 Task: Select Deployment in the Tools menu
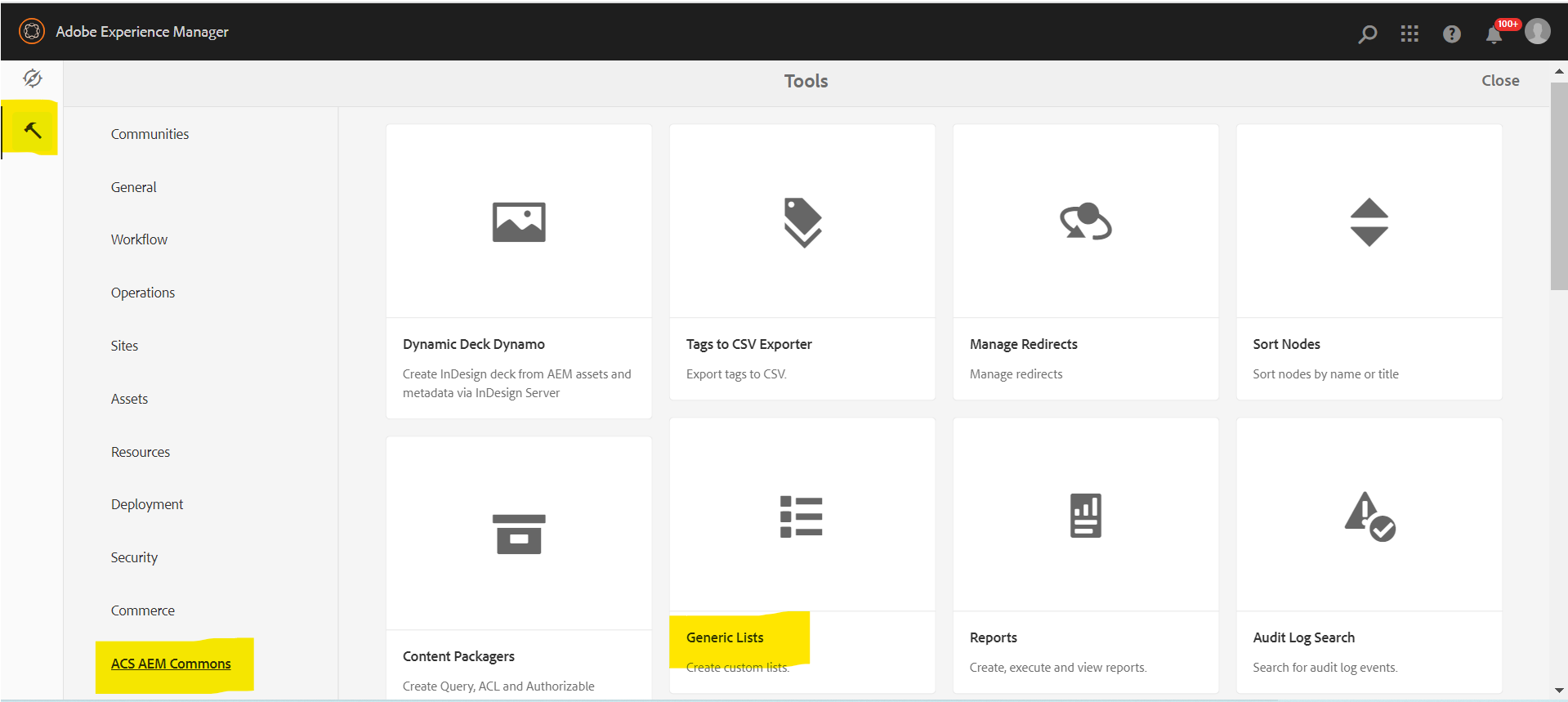pyautogui.click(x=147, y=504)
